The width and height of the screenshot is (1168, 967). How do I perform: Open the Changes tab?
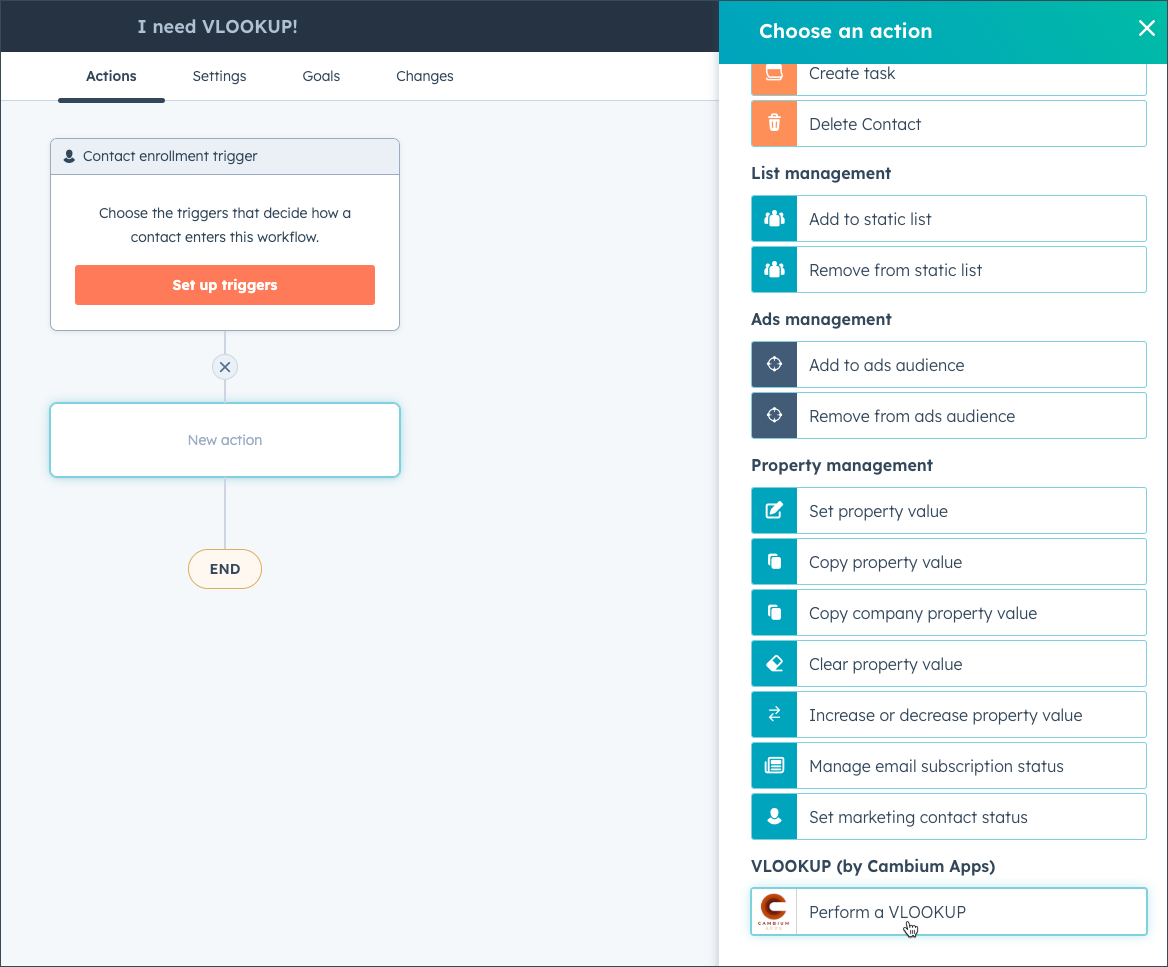[x=425, y=76]
